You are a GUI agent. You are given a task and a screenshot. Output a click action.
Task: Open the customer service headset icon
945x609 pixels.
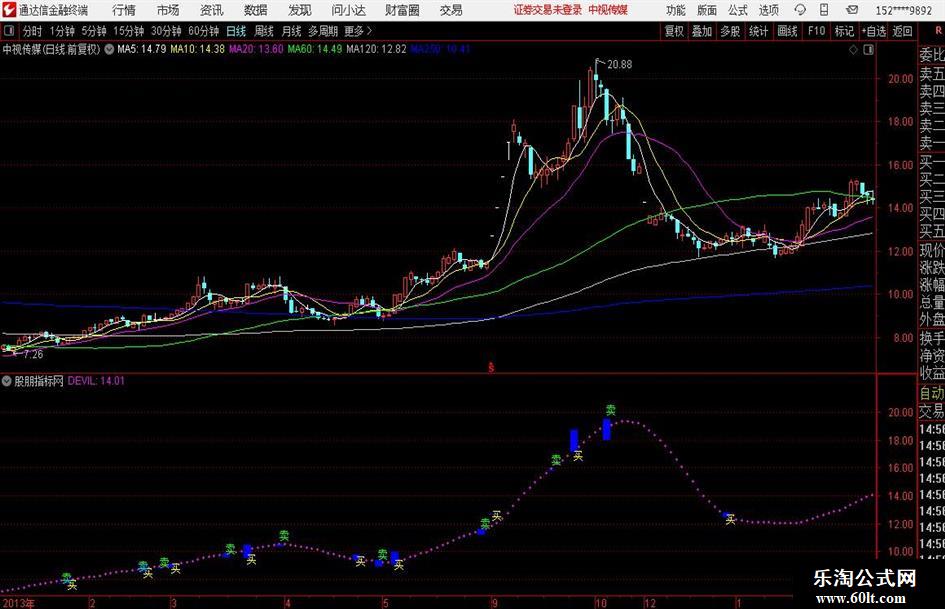[x=800, y=10]
